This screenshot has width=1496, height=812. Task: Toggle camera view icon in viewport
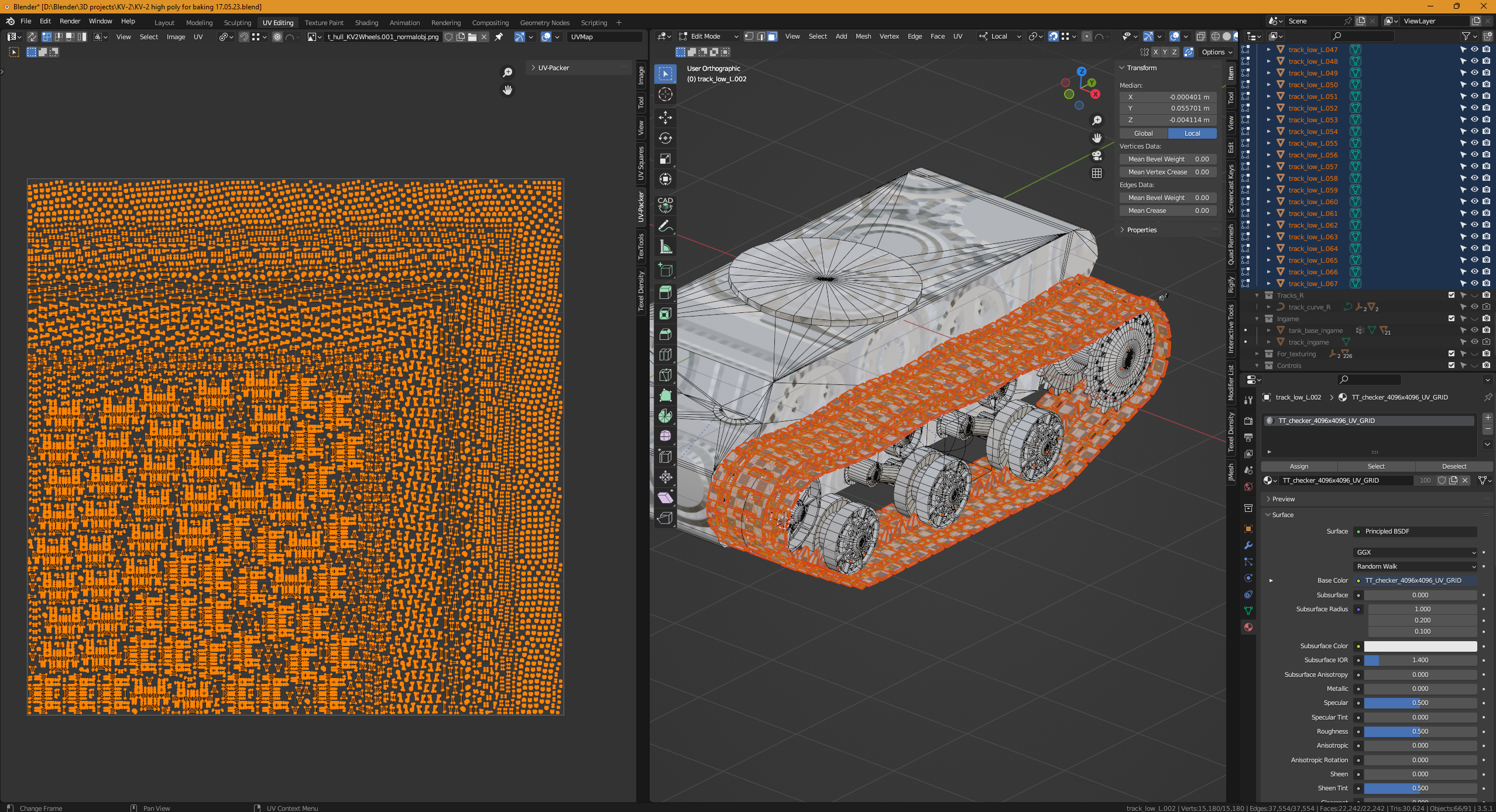click(x=1097, y=156)
